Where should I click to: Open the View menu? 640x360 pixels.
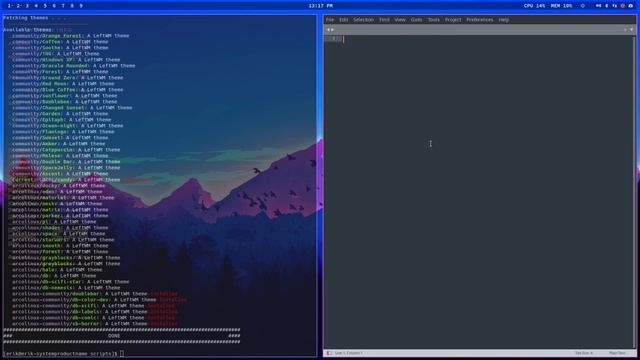click(400, 20)
